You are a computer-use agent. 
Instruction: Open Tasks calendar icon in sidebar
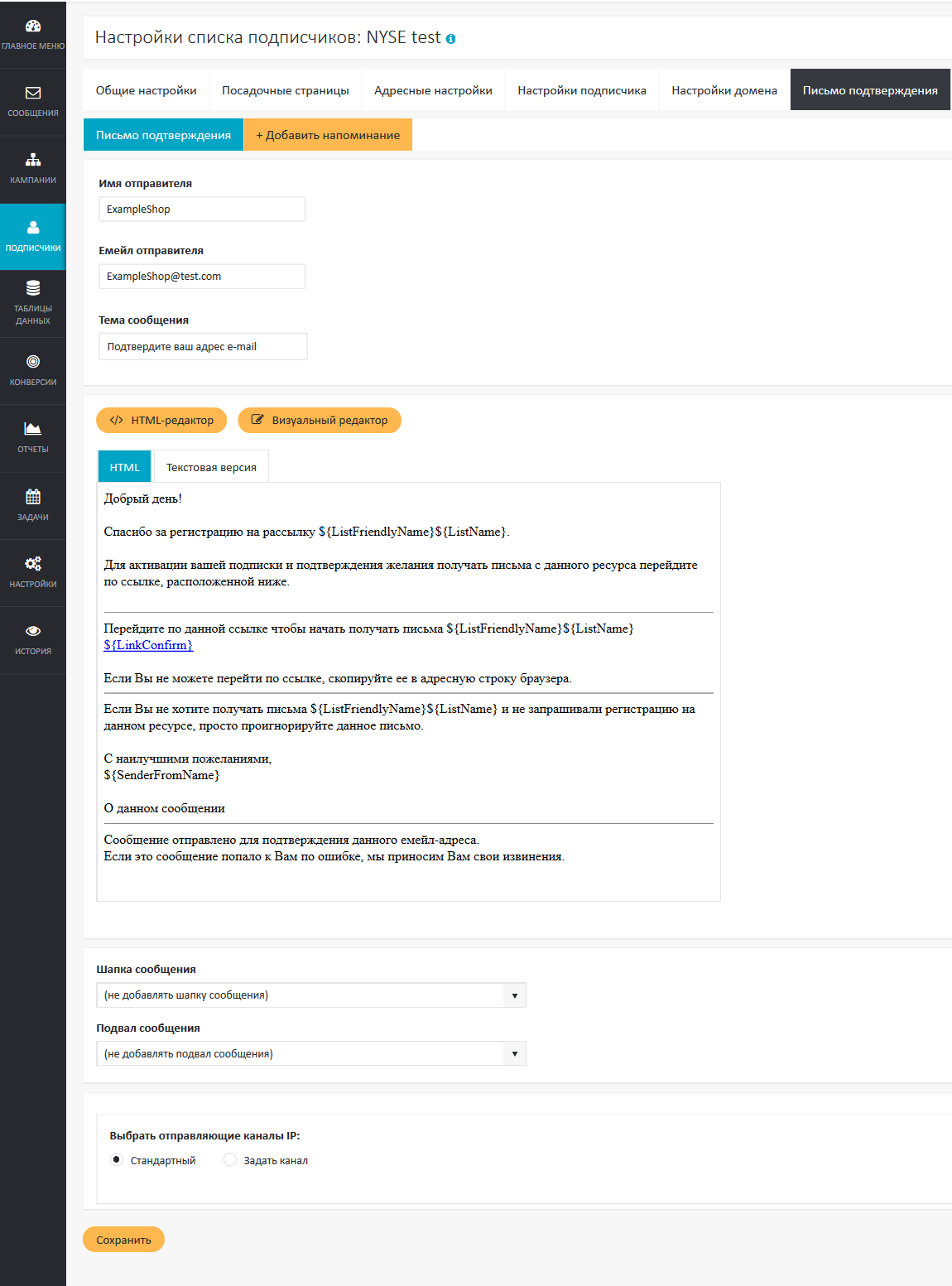(x=33, y=497)
